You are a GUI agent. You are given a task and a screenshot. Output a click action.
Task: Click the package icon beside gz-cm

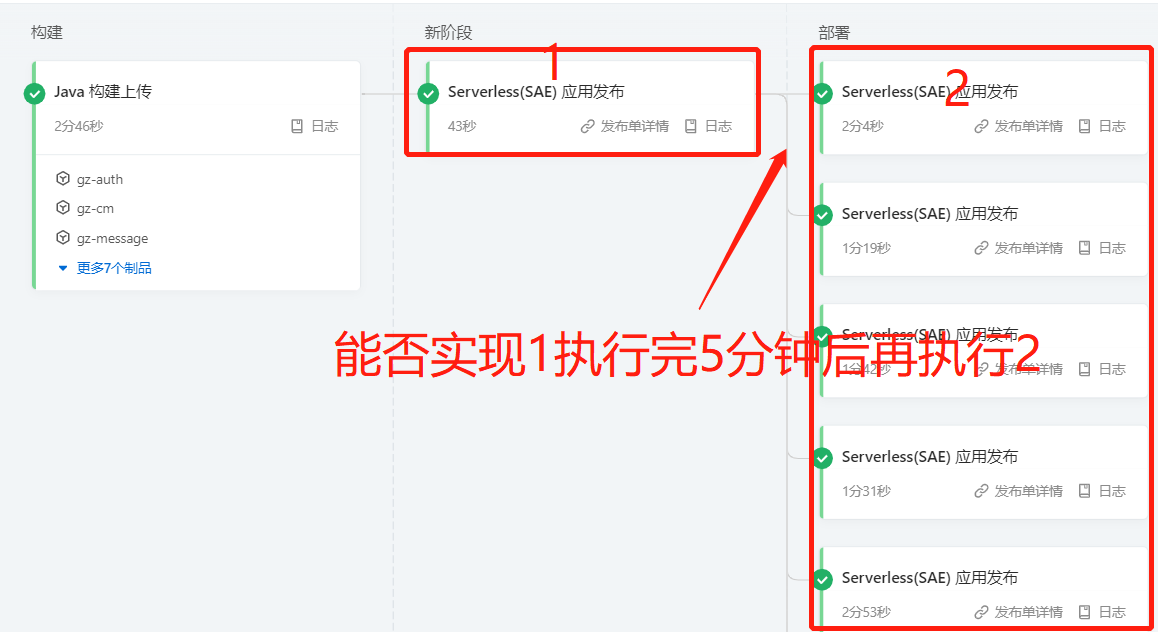63,208
